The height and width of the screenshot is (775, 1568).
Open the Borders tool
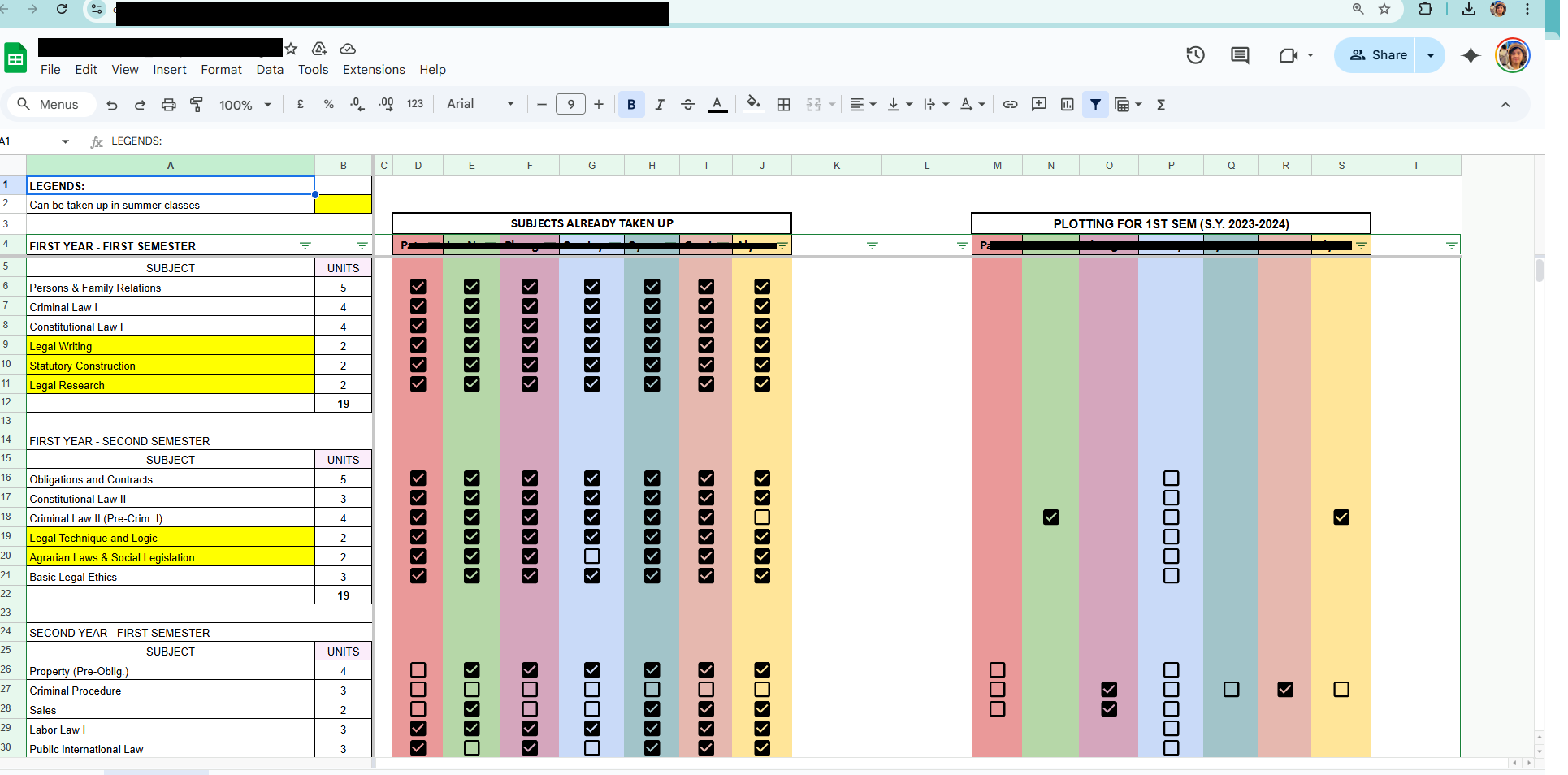(784, 105)
